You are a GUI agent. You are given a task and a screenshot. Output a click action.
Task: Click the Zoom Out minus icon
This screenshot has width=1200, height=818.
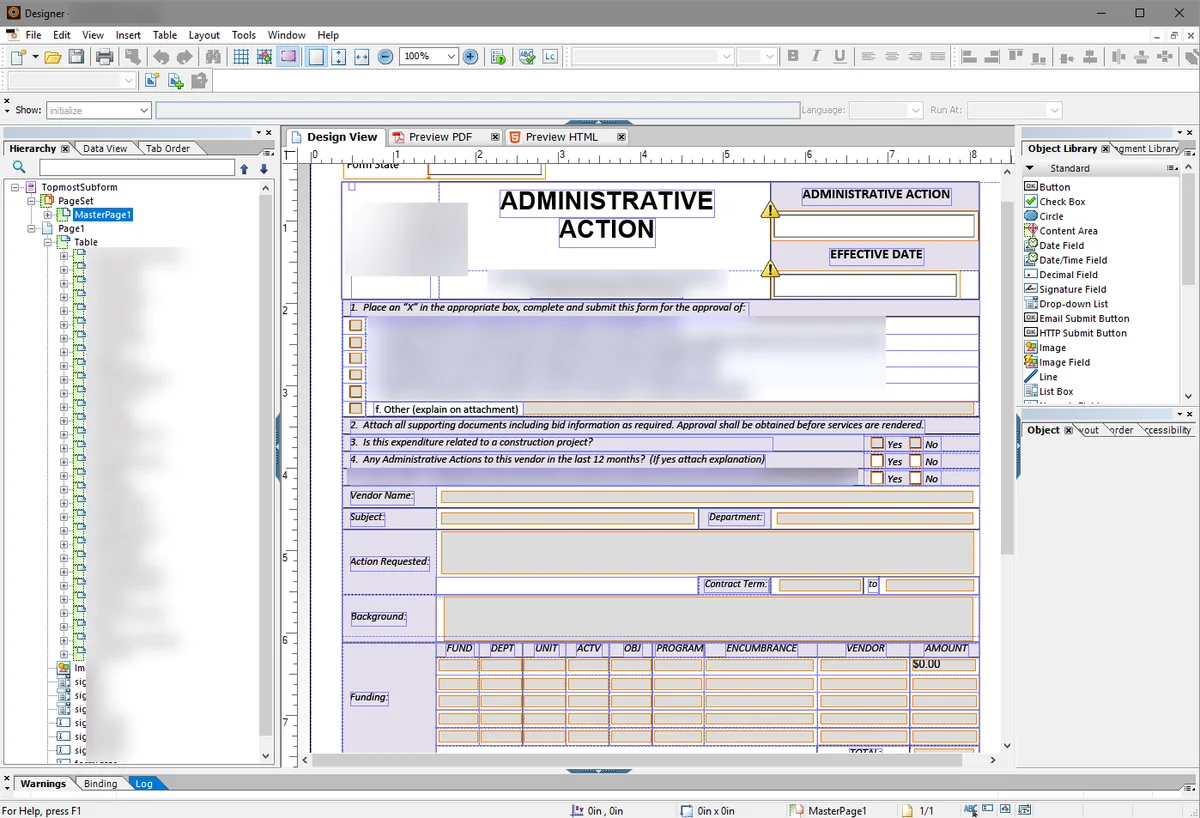click(385, 57)
